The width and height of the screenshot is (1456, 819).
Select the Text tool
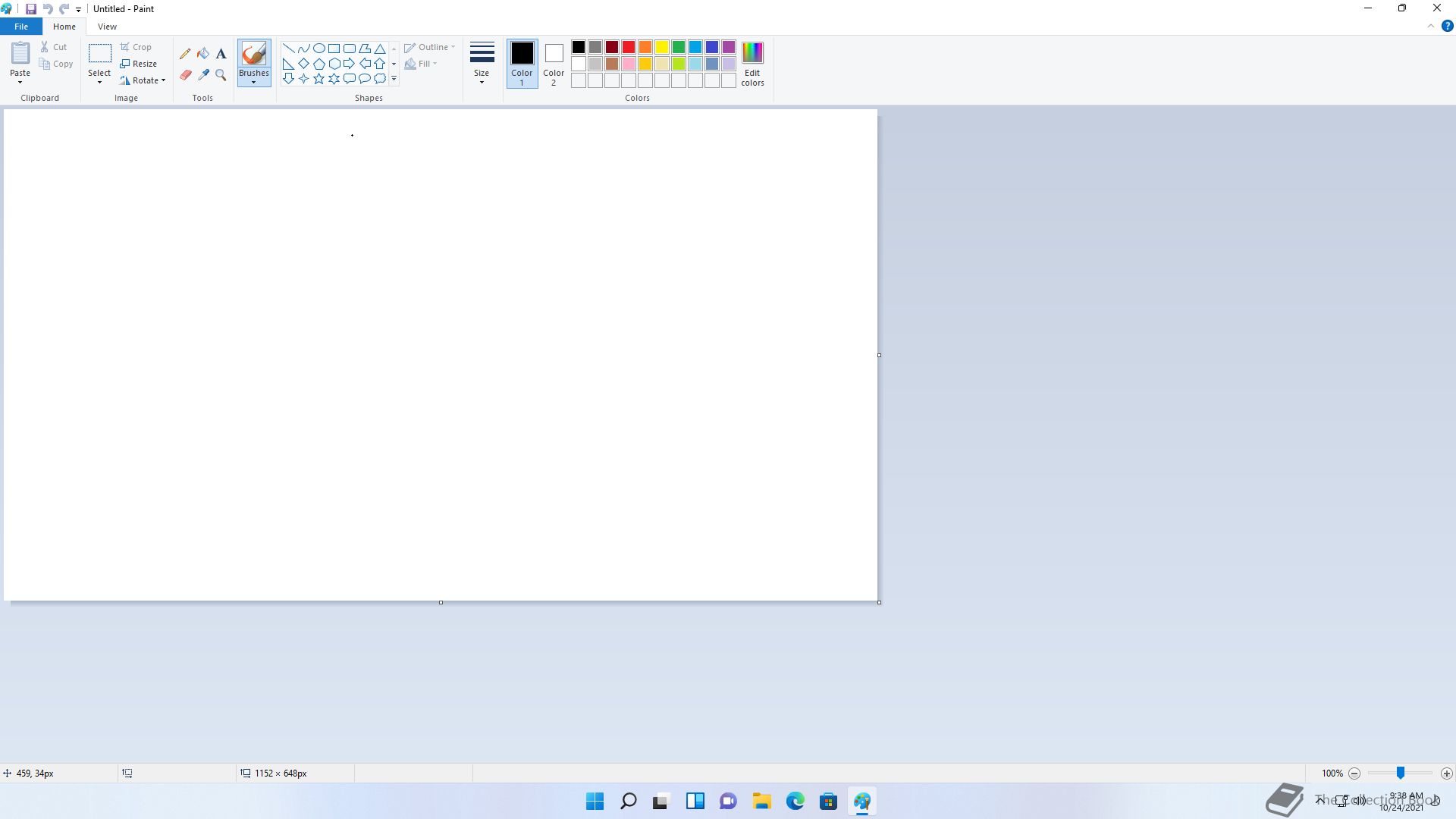click(x=221, y=54)
